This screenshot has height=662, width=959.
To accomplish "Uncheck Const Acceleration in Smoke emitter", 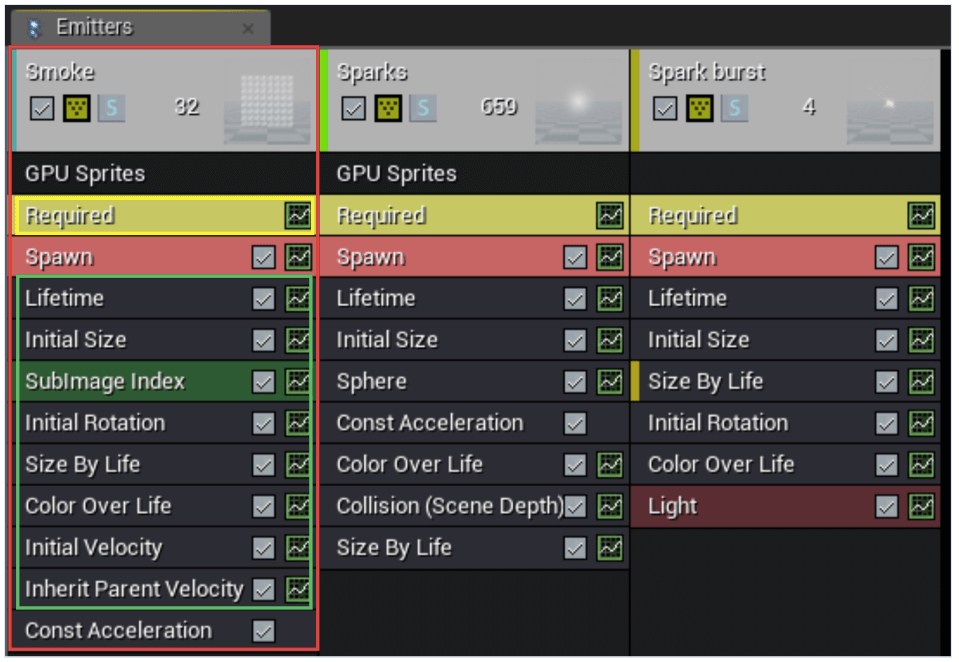I will 263,631.
